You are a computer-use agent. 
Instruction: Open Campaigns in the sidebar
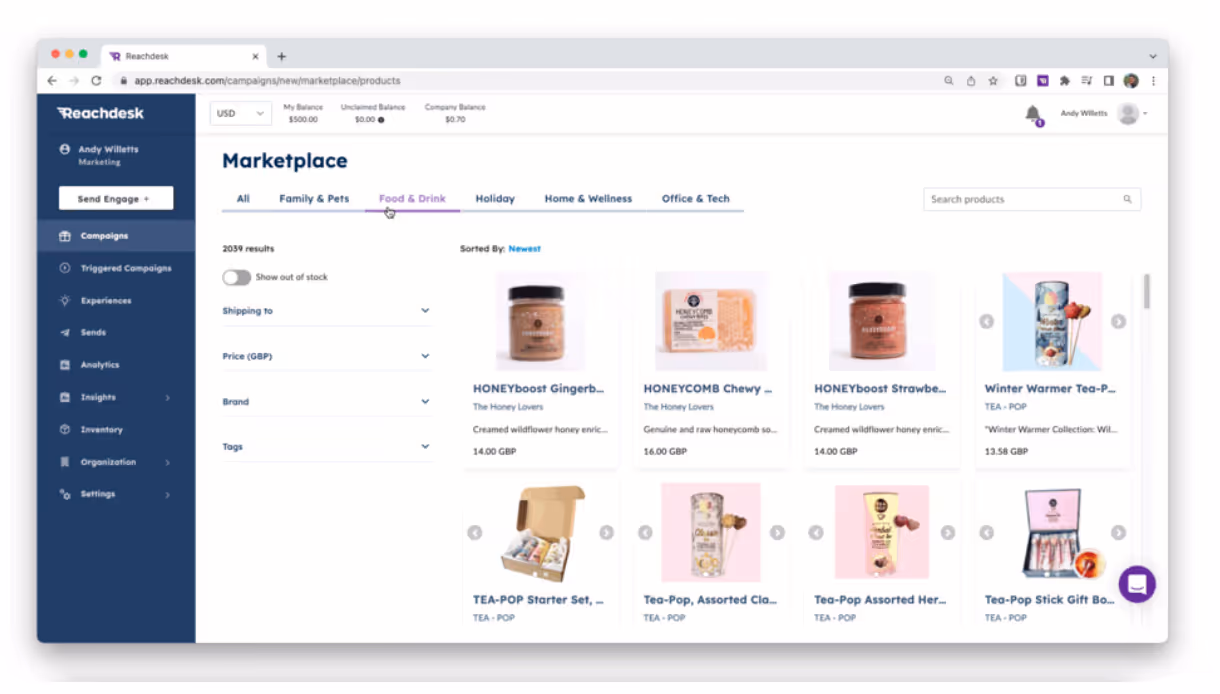pyautogui.click(x=116, y=236)
